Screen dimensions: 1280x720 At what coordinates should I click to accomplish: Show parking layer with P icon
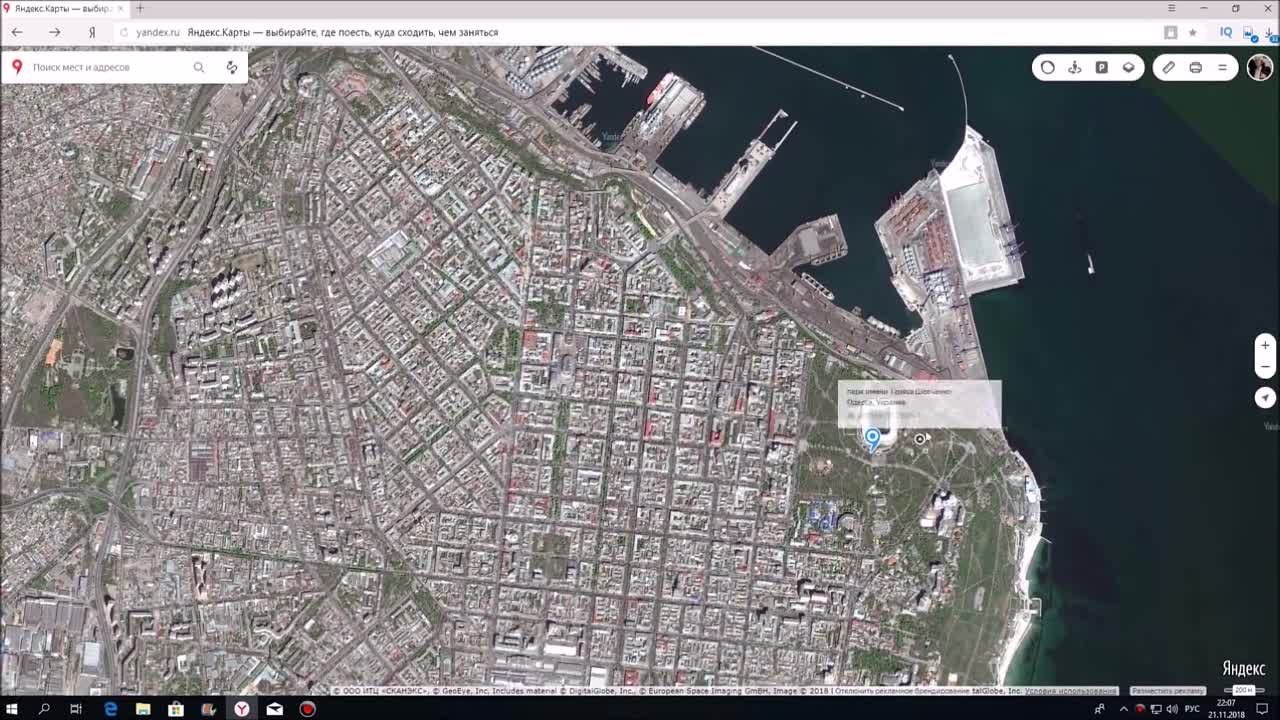(x=1101, y=67)
